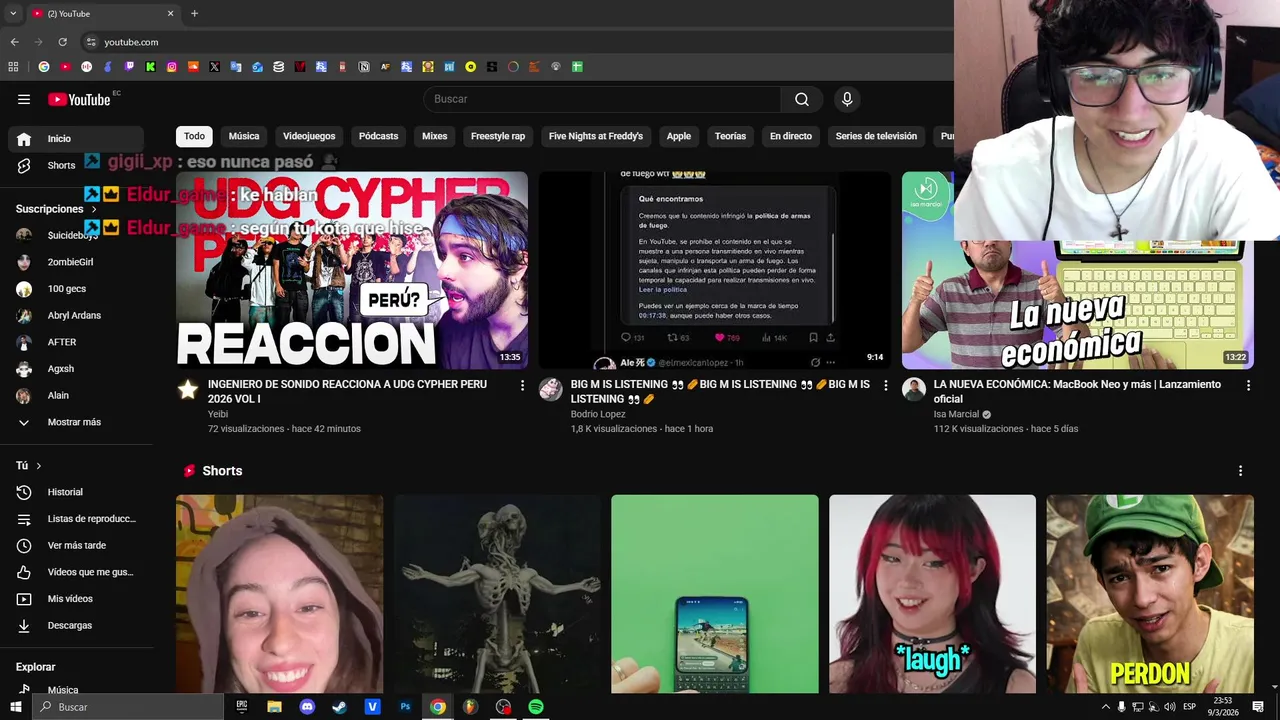Select the Series de televisión chip

876,136
